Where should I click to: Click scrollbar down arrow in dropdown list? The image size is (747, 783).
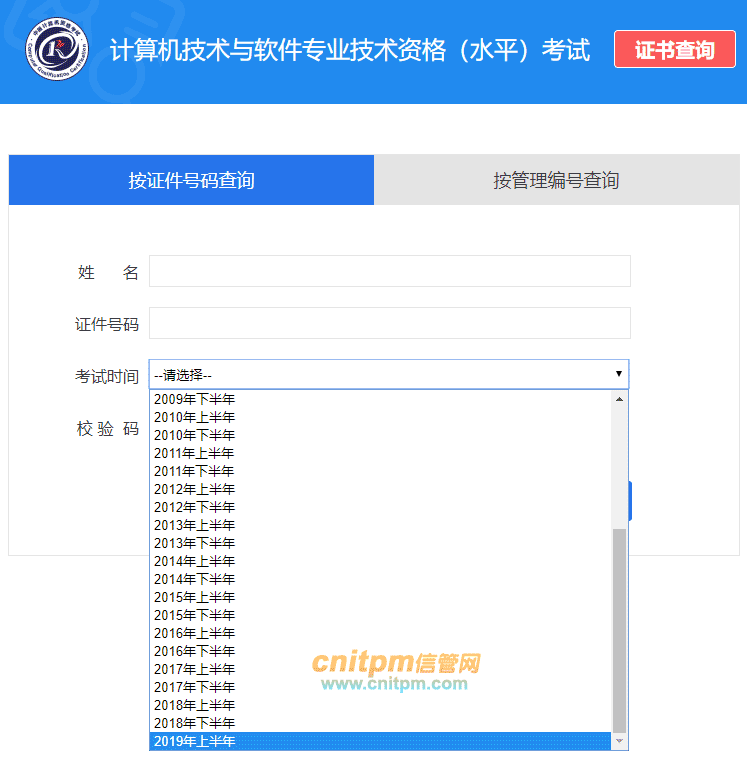(x=620, y=741)
